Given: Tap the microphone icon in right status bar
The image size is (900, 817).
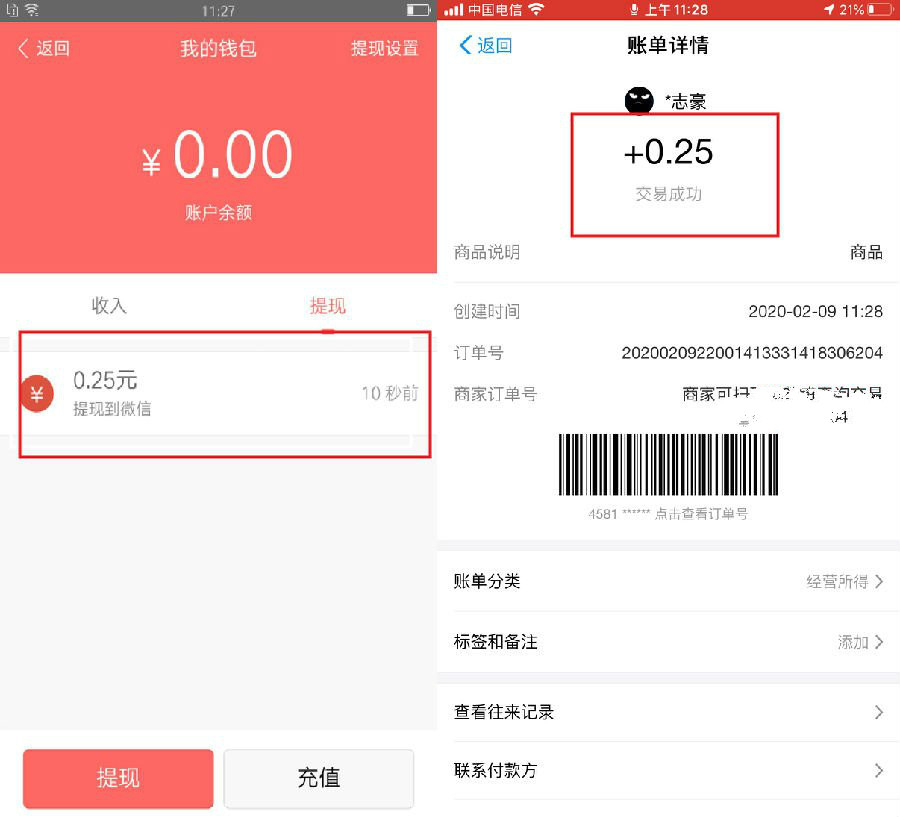Looking at the screenshot, I should coord(634,10).
